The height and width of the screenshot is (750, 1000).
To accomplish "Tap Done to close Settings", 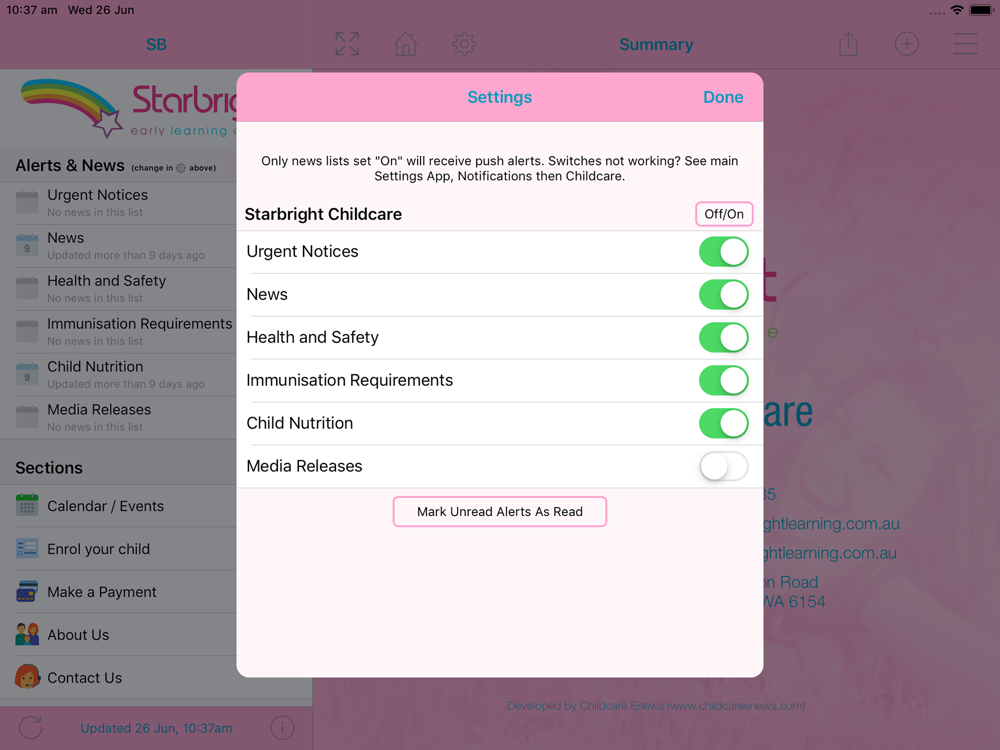I will [723, 97].
